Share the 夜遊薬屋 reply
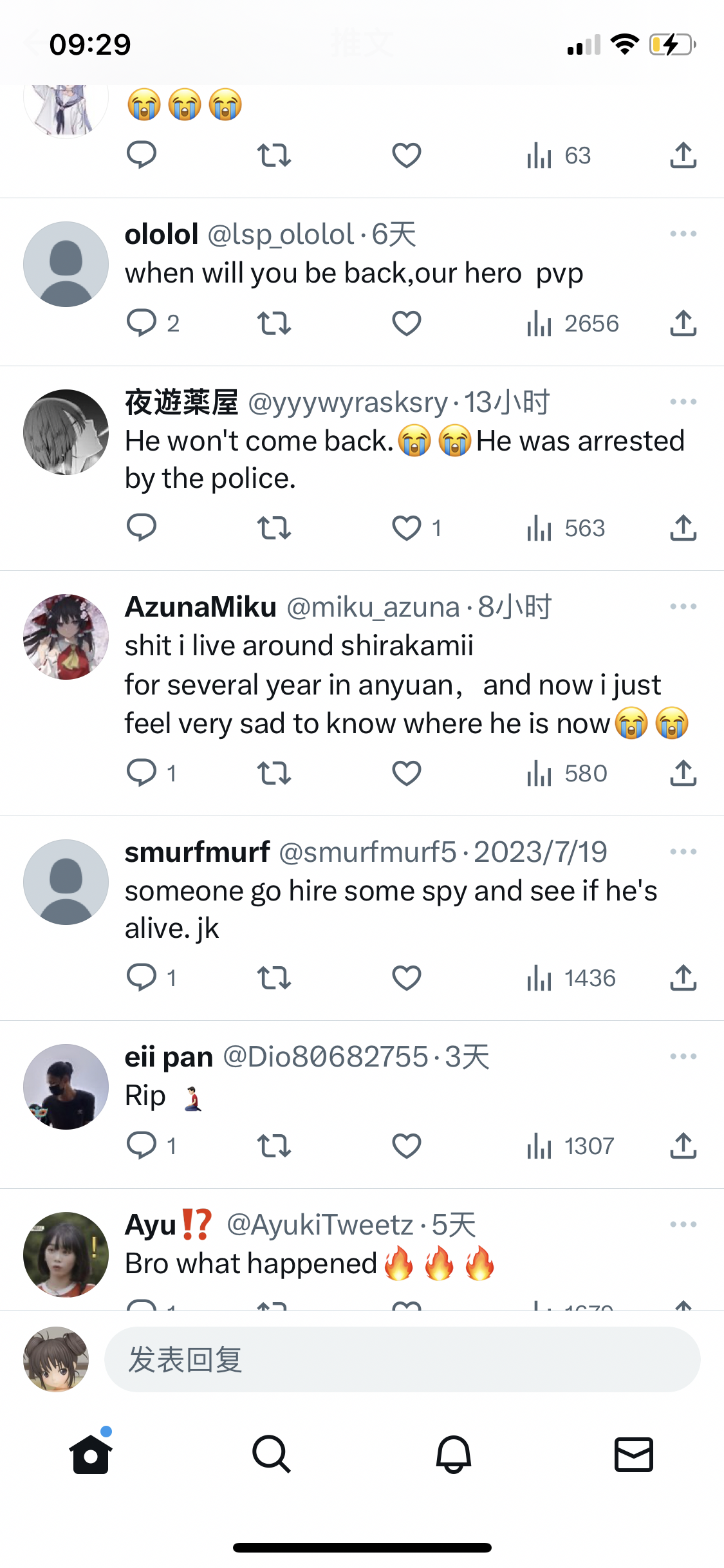Image resolution: width=724 pixels, height=1568 pixels. click(683, 528)
